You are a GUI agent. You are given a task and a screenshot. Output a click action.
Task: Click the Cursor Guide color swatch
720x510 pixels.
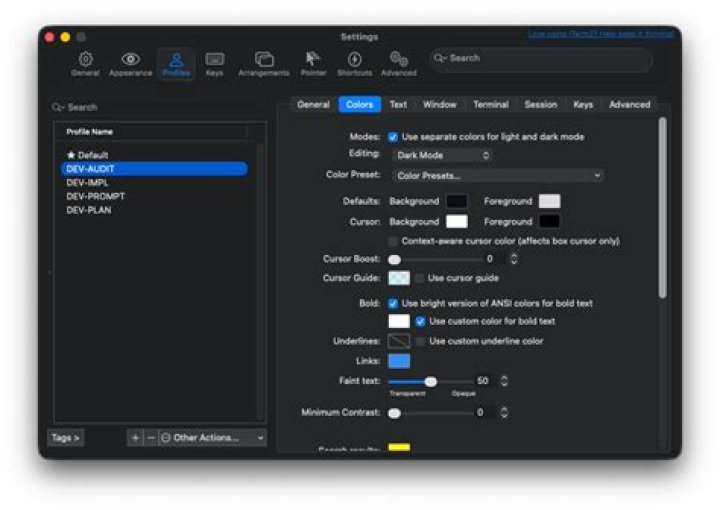(399, 278)
